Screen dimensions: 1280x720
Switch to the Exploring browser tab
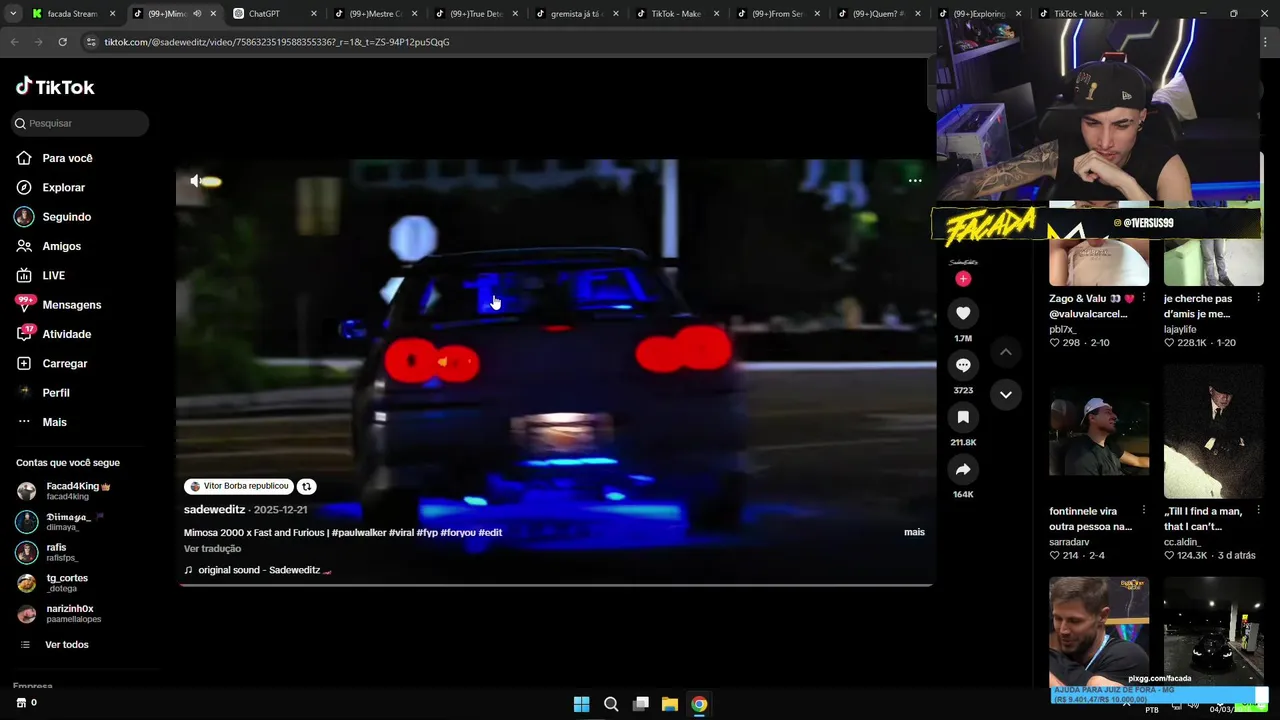tap(979, 14)
